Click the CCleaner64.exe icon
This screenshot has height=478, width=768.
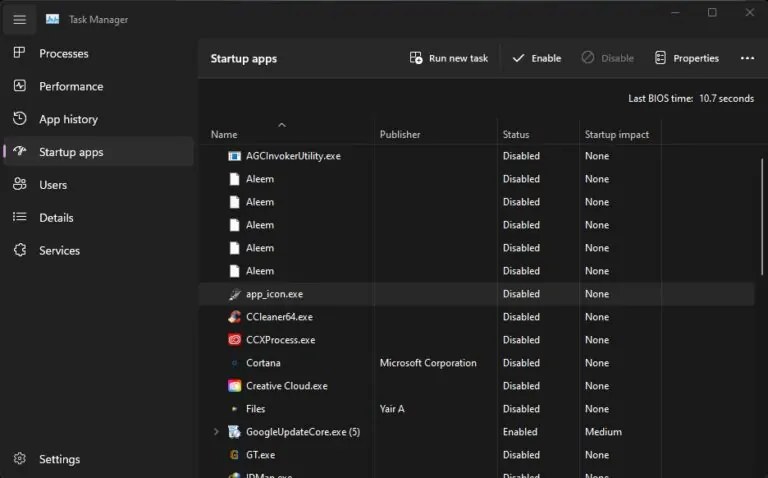click(235, 316)
